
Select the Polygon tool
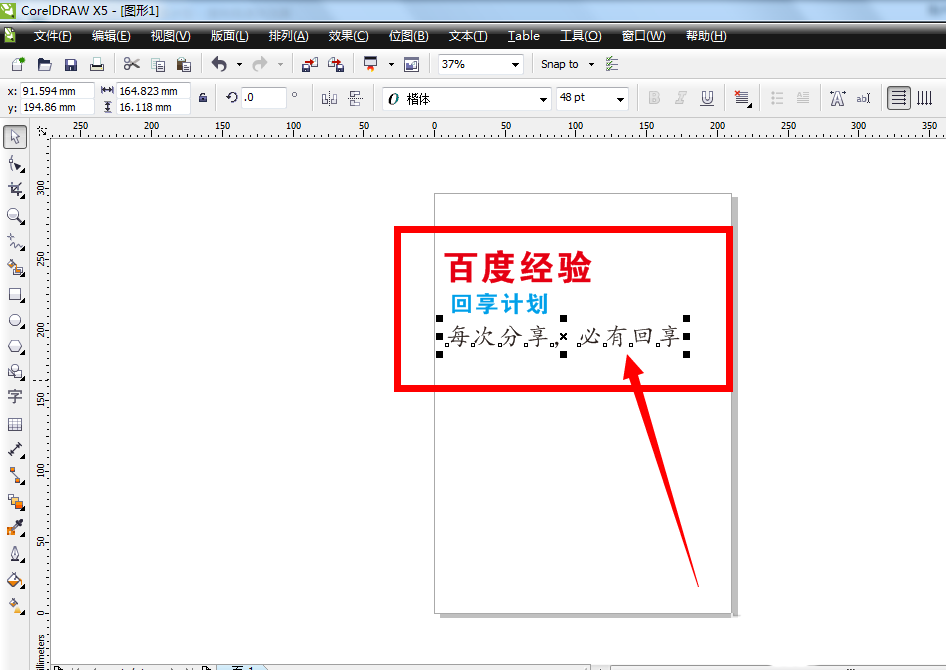[x=15, y=346]
